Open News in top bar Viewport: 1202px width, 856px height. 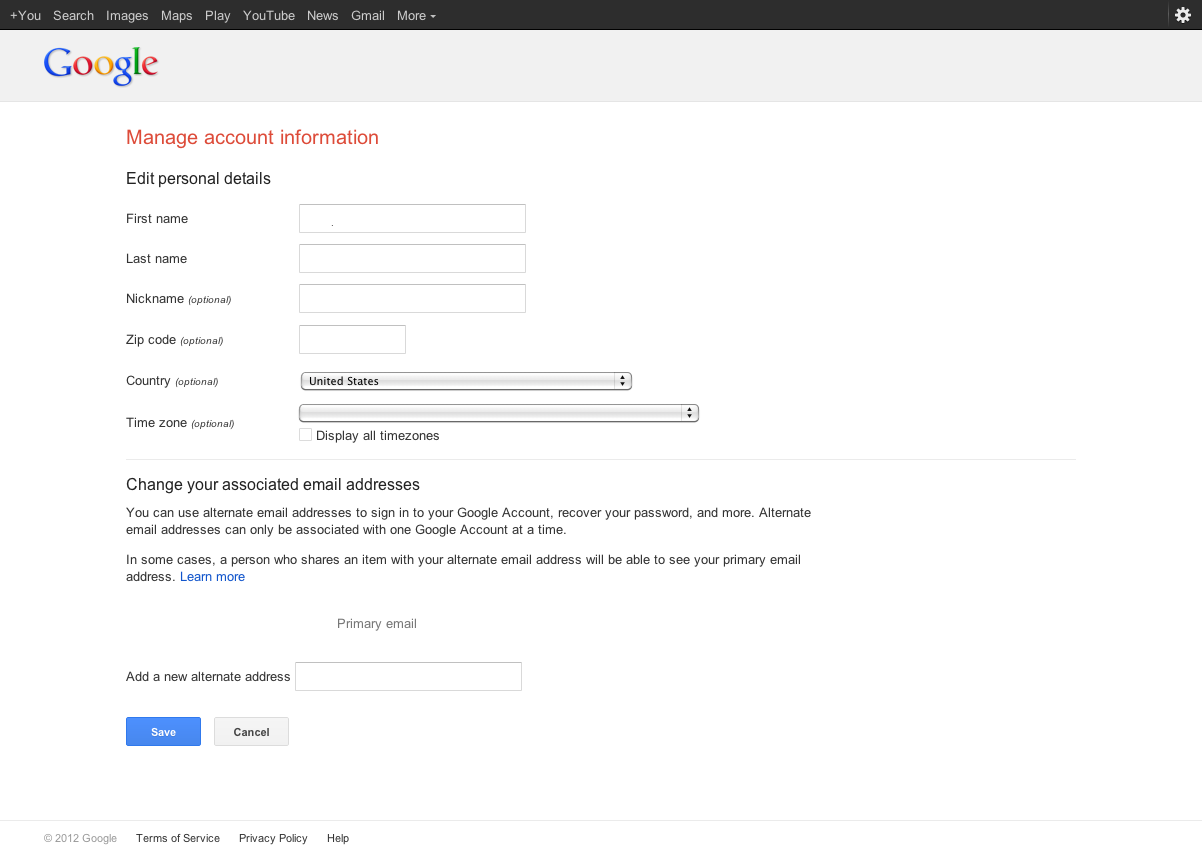pyautogui.click(x=323, y=15)
